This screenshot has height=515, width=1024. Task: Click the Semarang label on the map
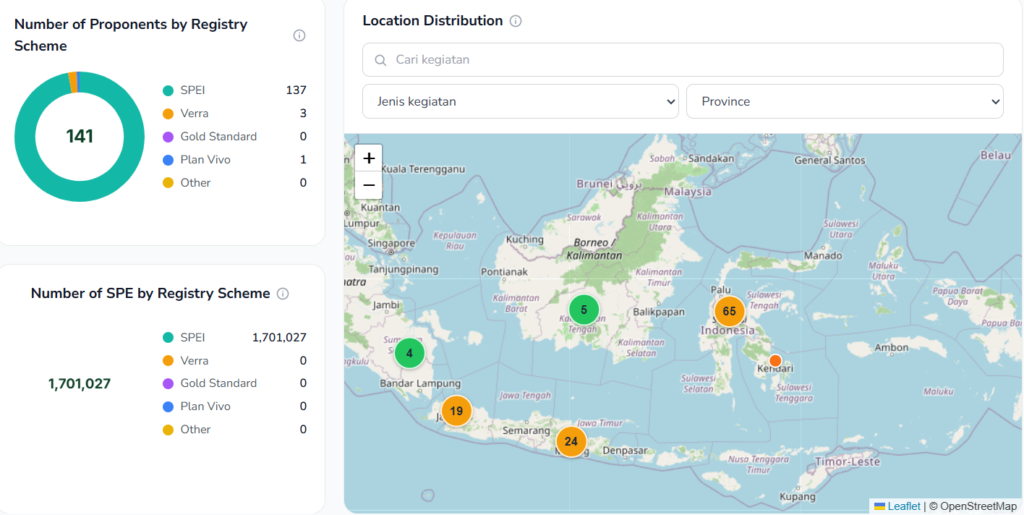526,431
